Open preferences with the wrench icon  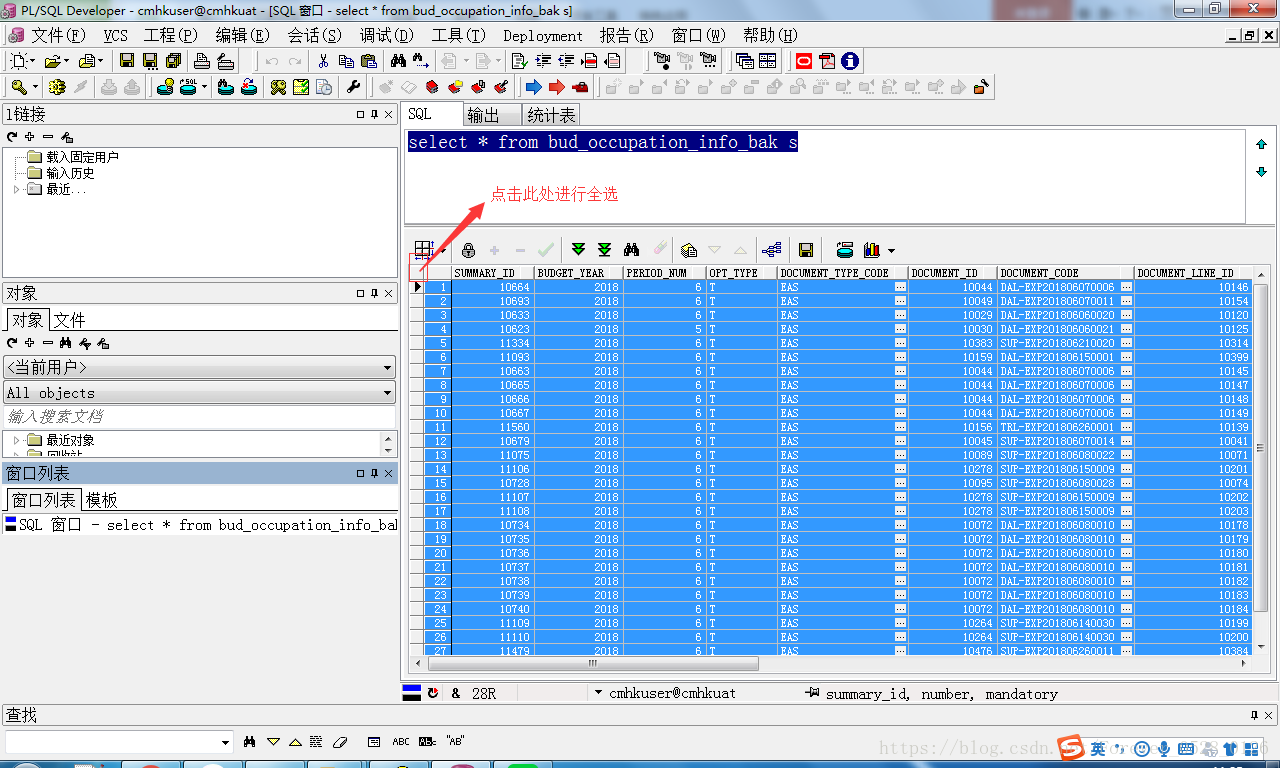click(x=354, y=87)
